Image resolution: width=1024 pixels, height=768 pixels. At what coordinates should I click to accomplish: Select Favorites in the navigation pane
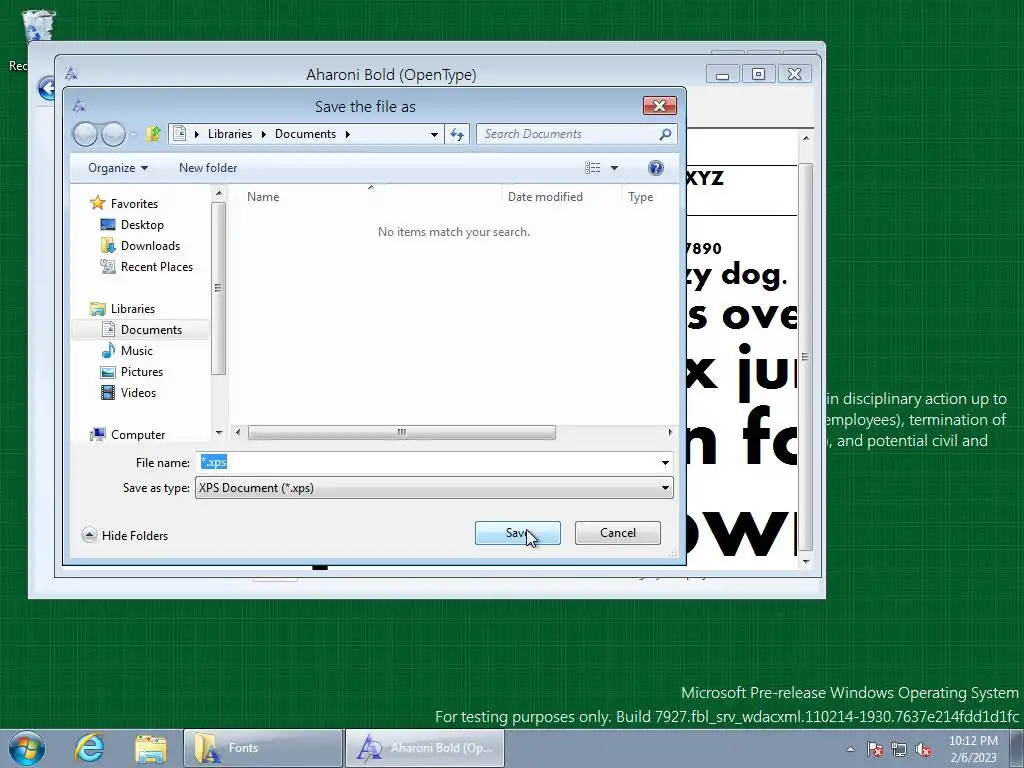click(134, 204)
